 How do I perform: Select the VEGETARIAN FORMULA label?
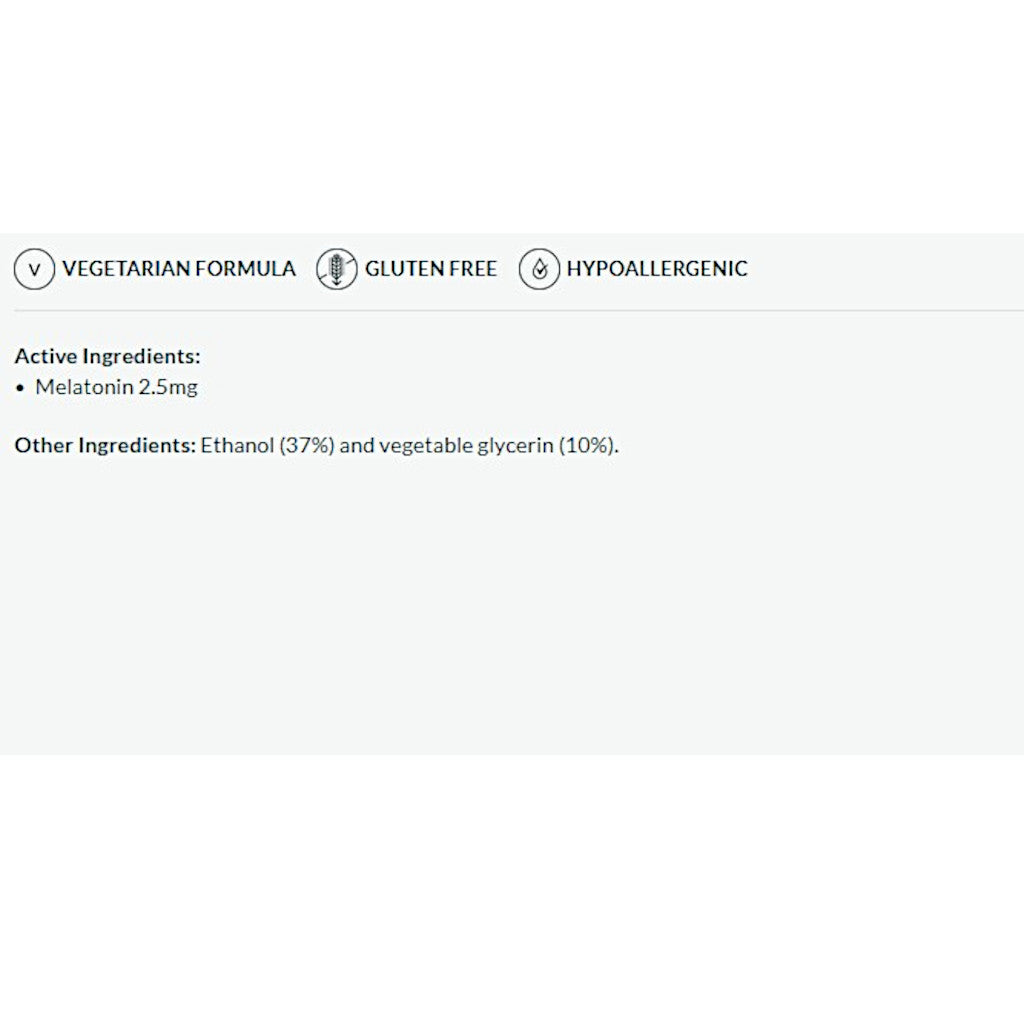179,269
